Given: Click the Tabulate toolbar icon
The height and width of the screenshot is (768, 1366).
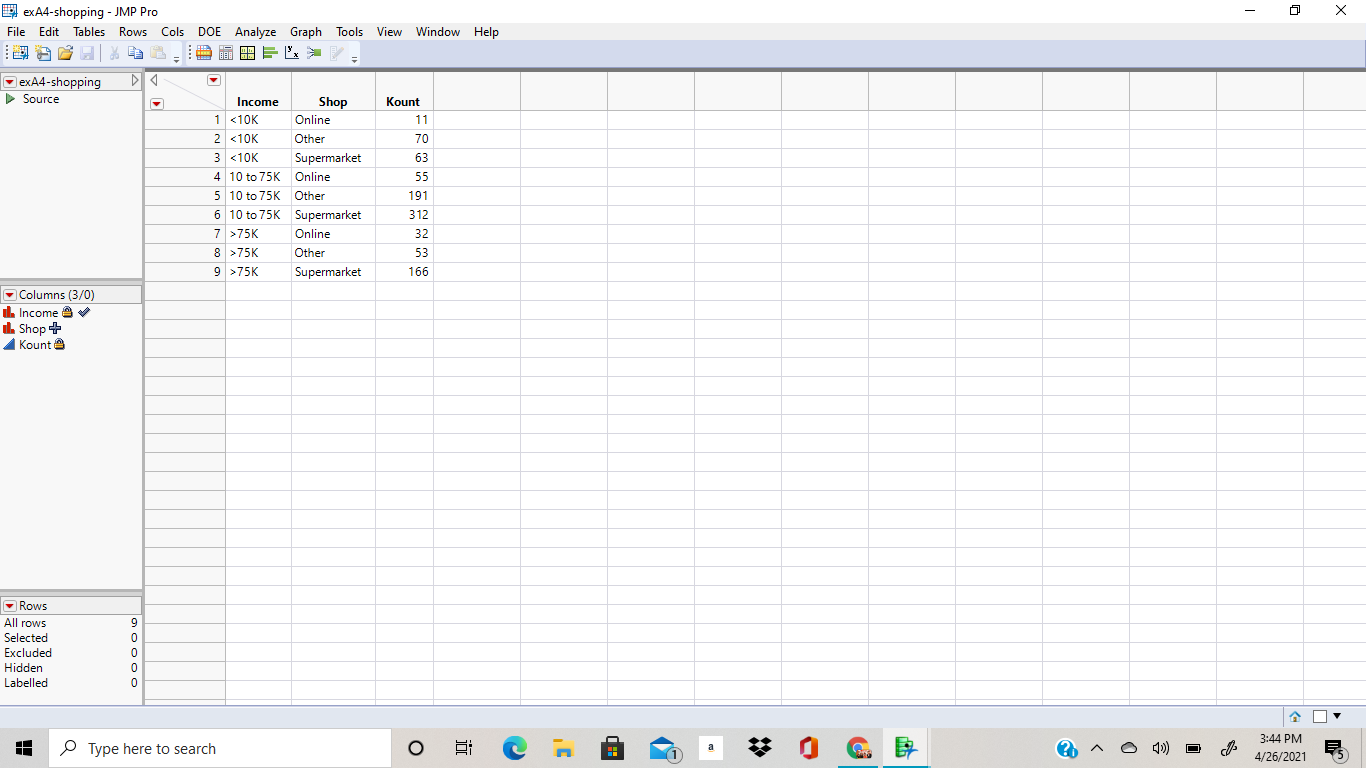Looking at the screenshot, I should 226,53.
